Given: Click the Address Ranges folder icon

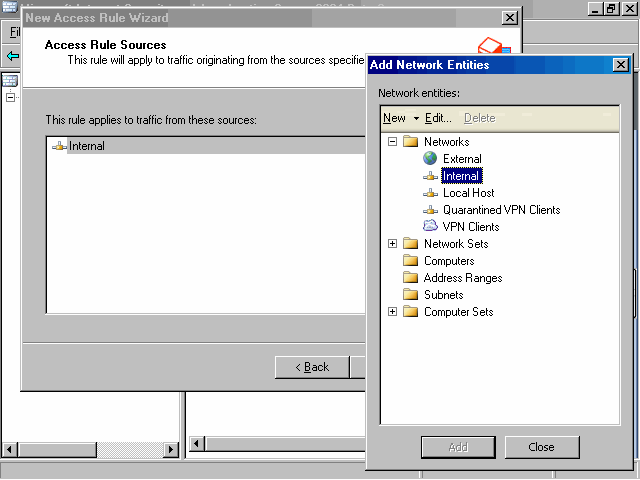Looking at the screenshot, I should pos(410,278).
